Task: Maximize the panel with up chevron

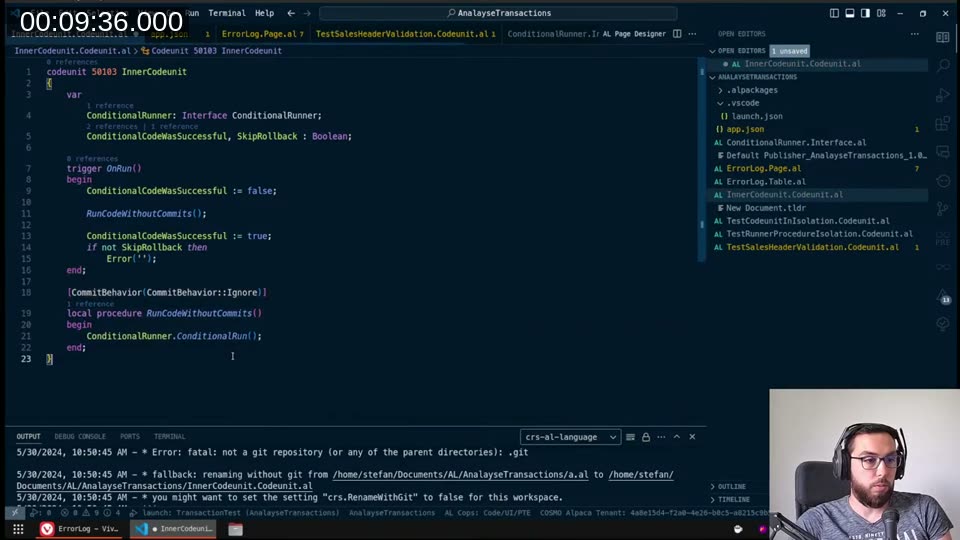Action: 677,437
